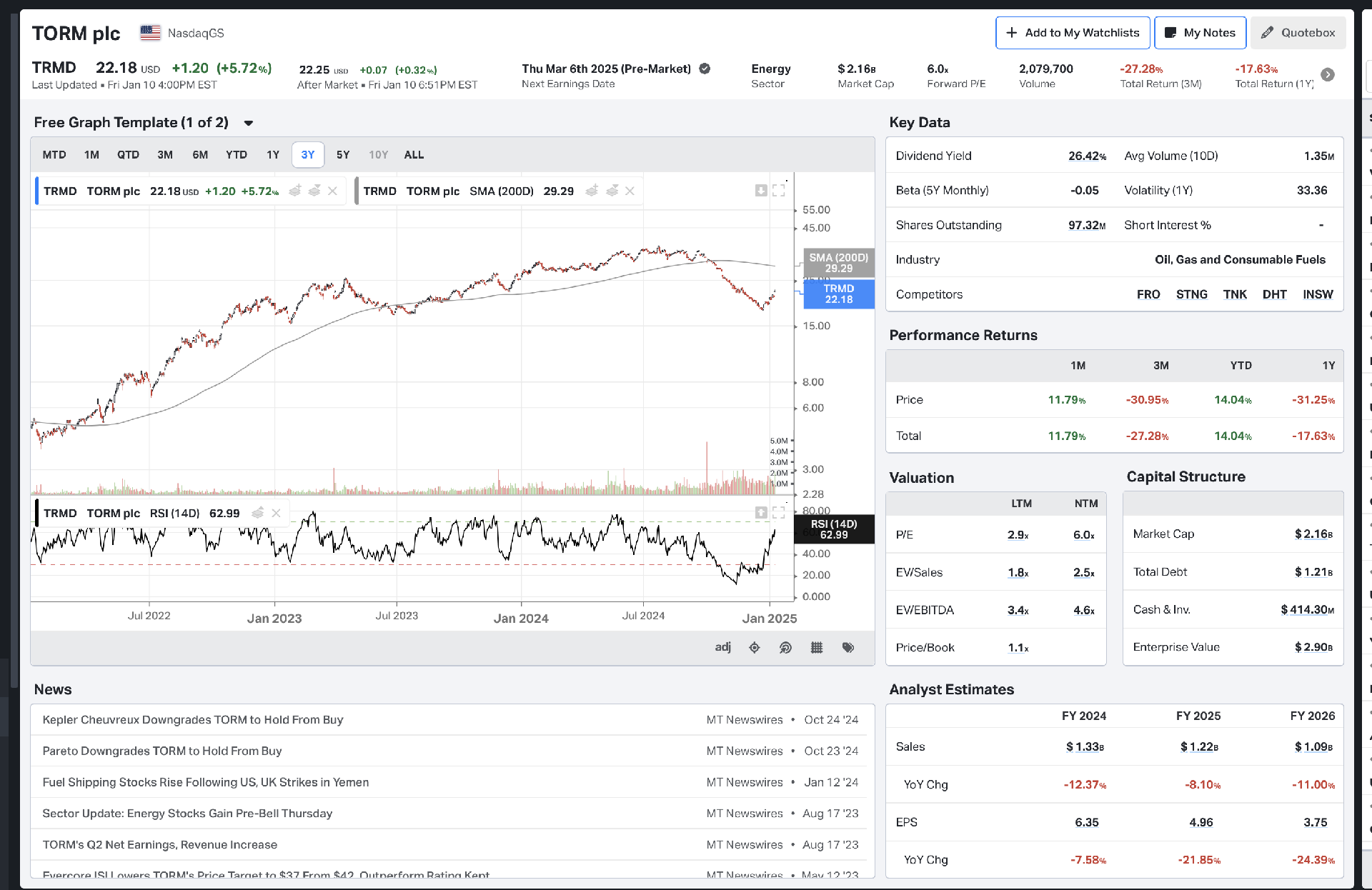The image size is (1372, 890).
Task: Remove the SMA (200D) series with X
Action: (x=630, y=191)
